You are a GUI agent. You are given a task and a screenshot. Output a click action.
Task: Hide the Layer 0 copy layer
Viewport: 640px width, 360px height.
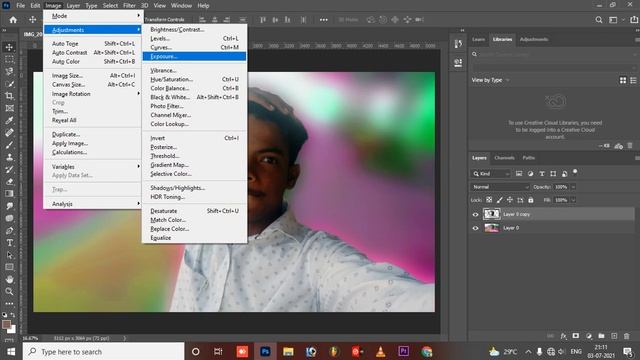tap(475, 214)
